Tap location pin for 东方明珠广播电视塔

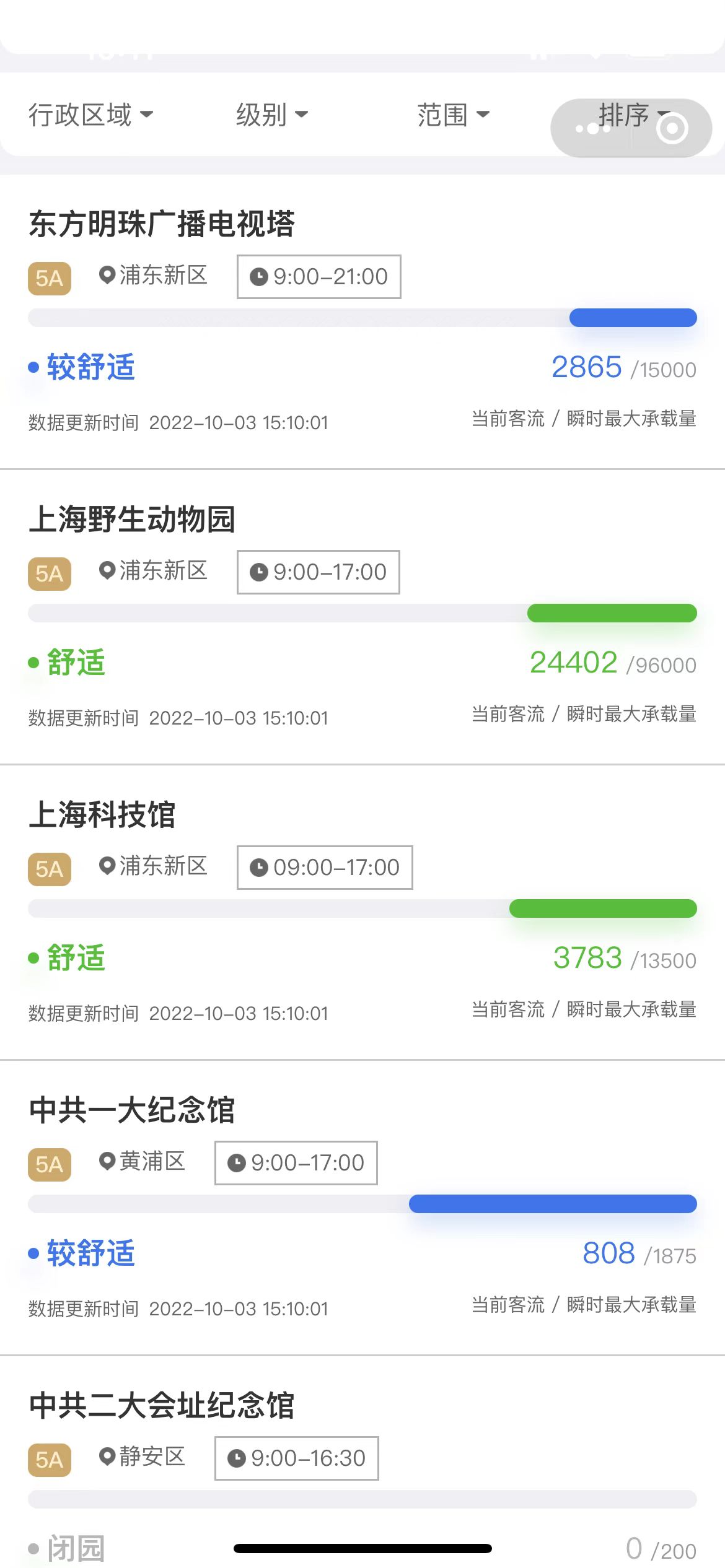[107, 275]
